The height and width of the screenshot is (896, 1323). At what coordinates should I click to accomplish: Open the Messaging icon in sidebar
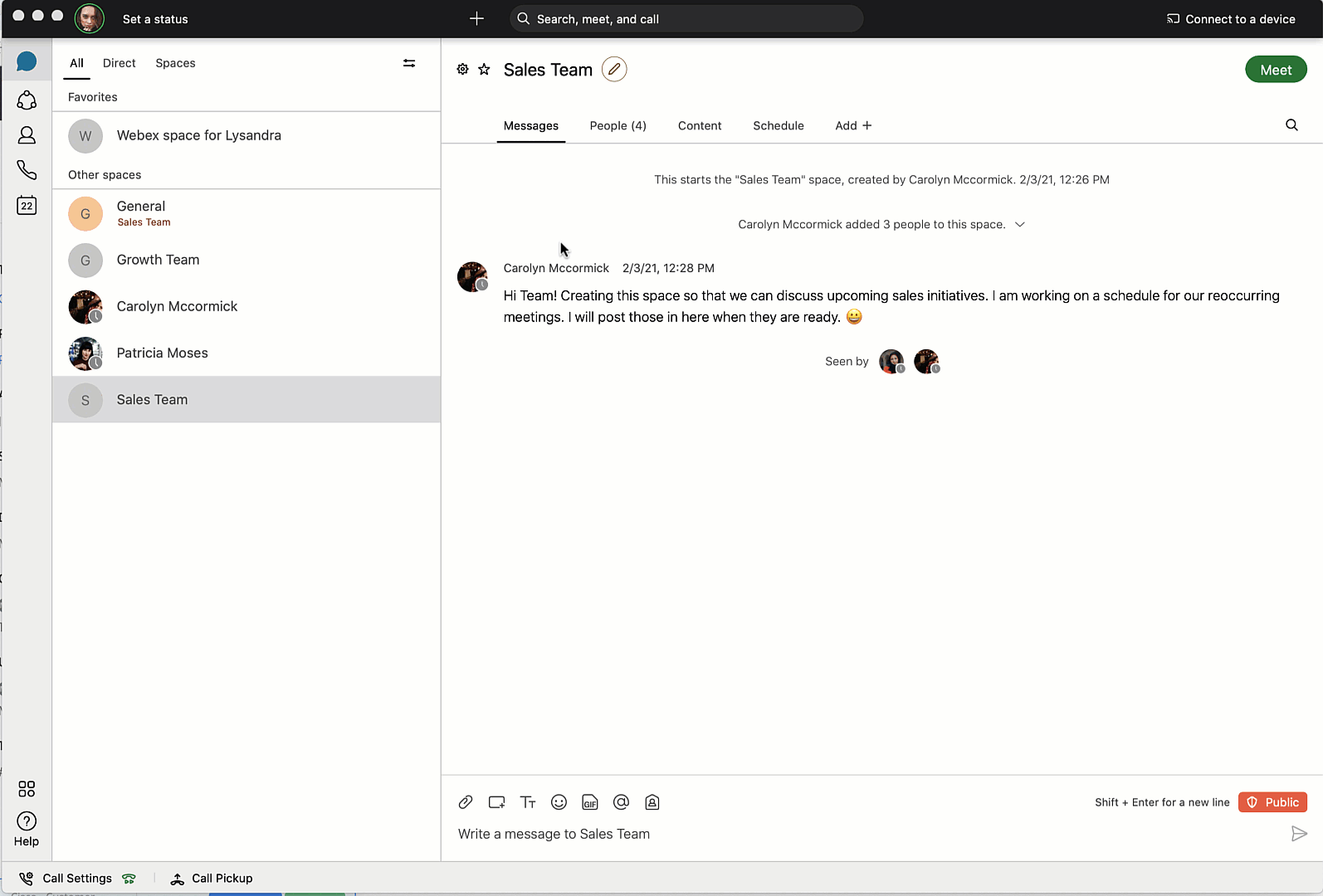pos(27,61)
